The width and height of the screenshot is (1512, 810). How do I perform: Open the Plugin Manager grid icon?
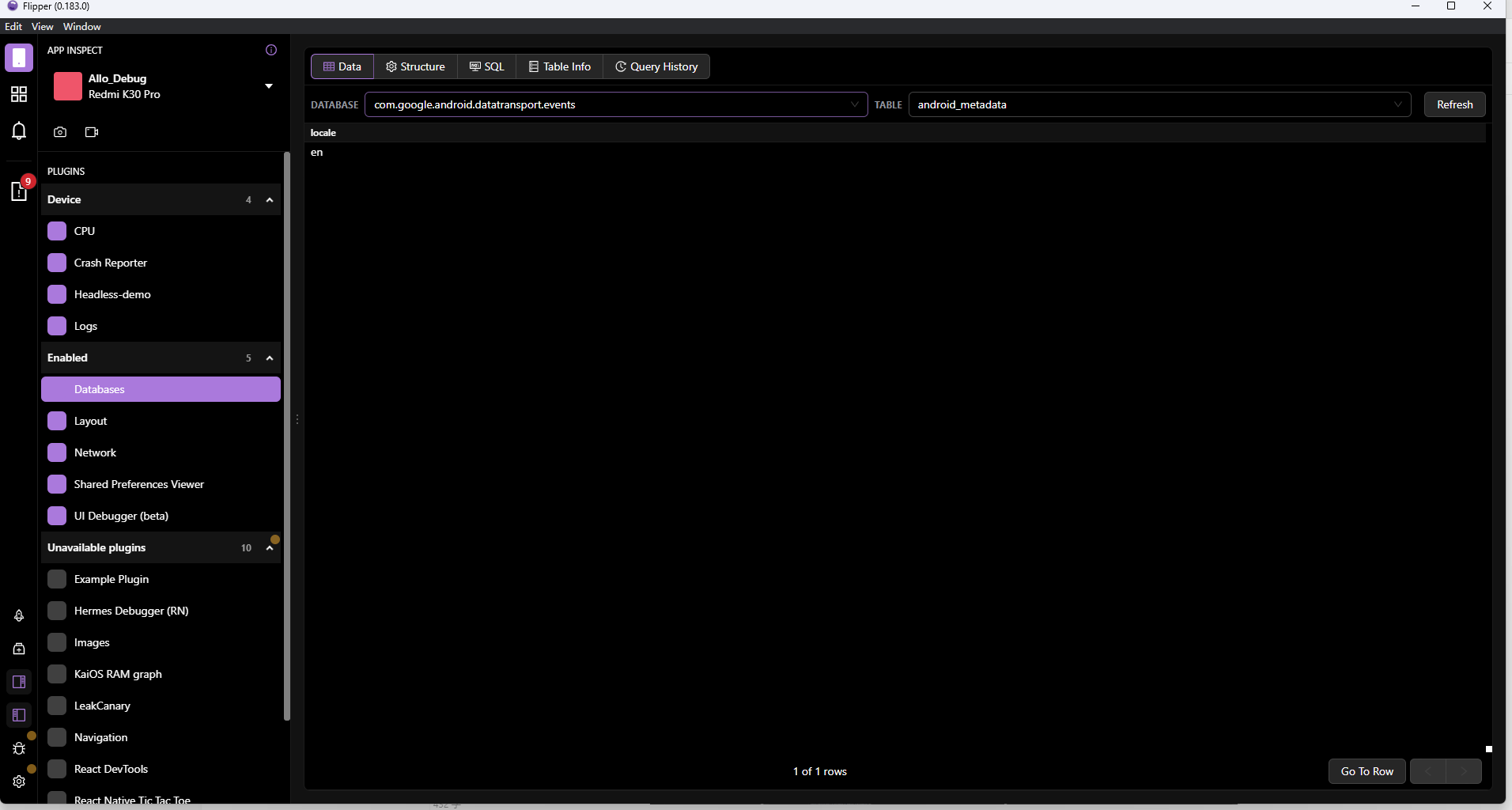(x=19, y=94)
